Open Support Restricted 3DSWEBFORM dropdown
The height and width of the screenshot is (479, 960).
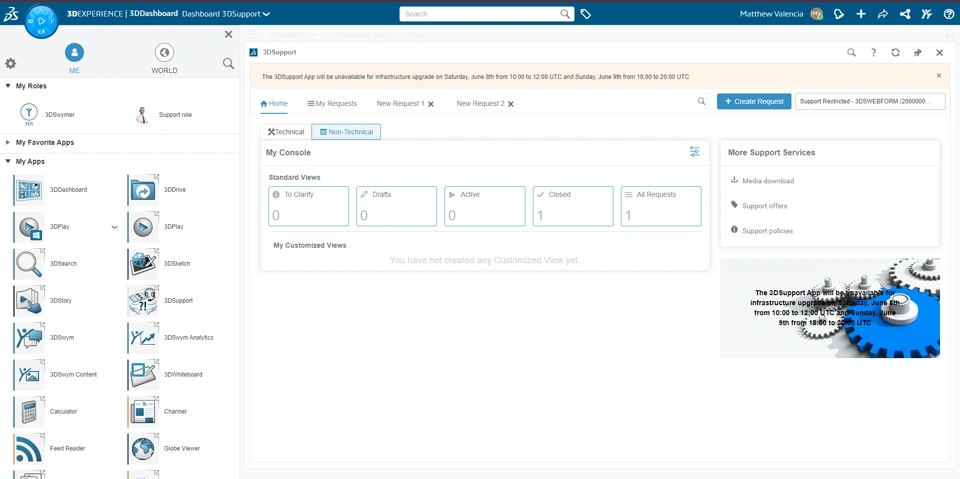870,102
